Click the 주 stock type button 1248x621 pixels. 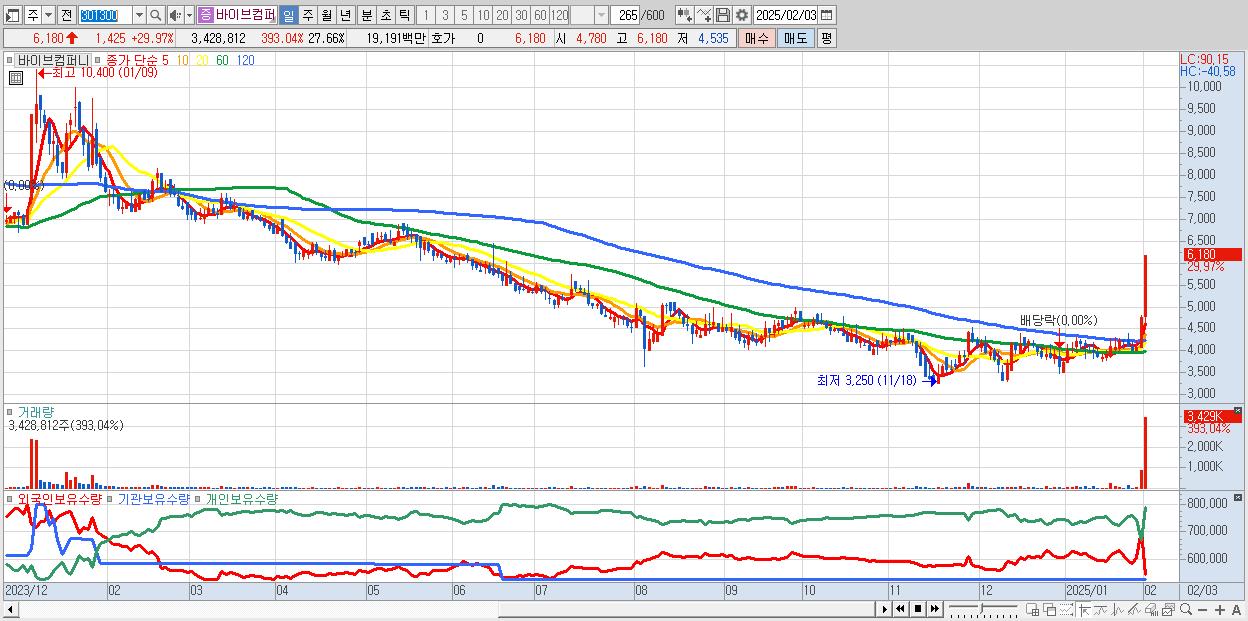pos(32,15)
